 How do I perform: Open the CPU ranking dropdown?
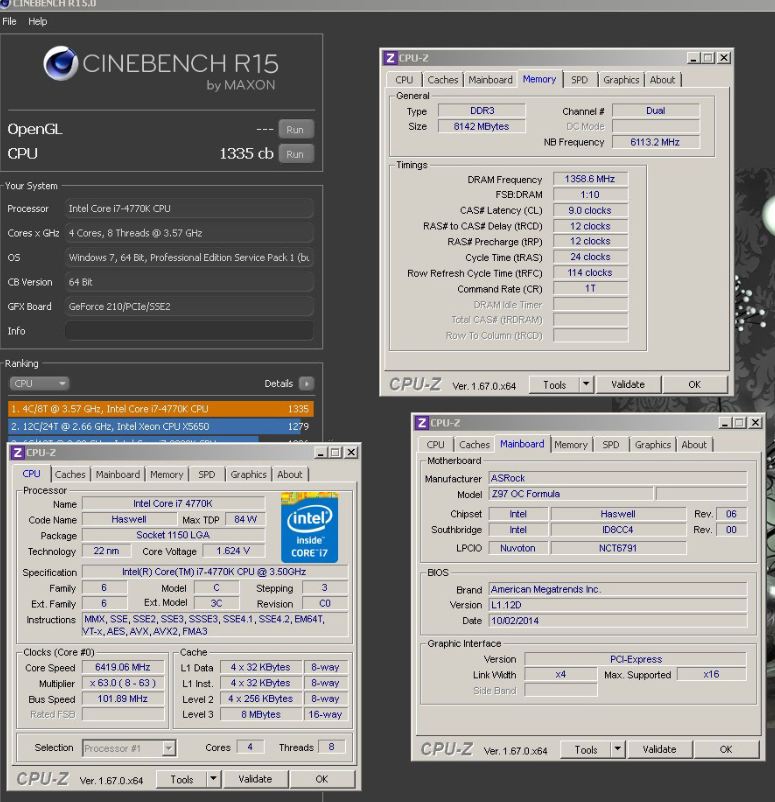[39, 383]
